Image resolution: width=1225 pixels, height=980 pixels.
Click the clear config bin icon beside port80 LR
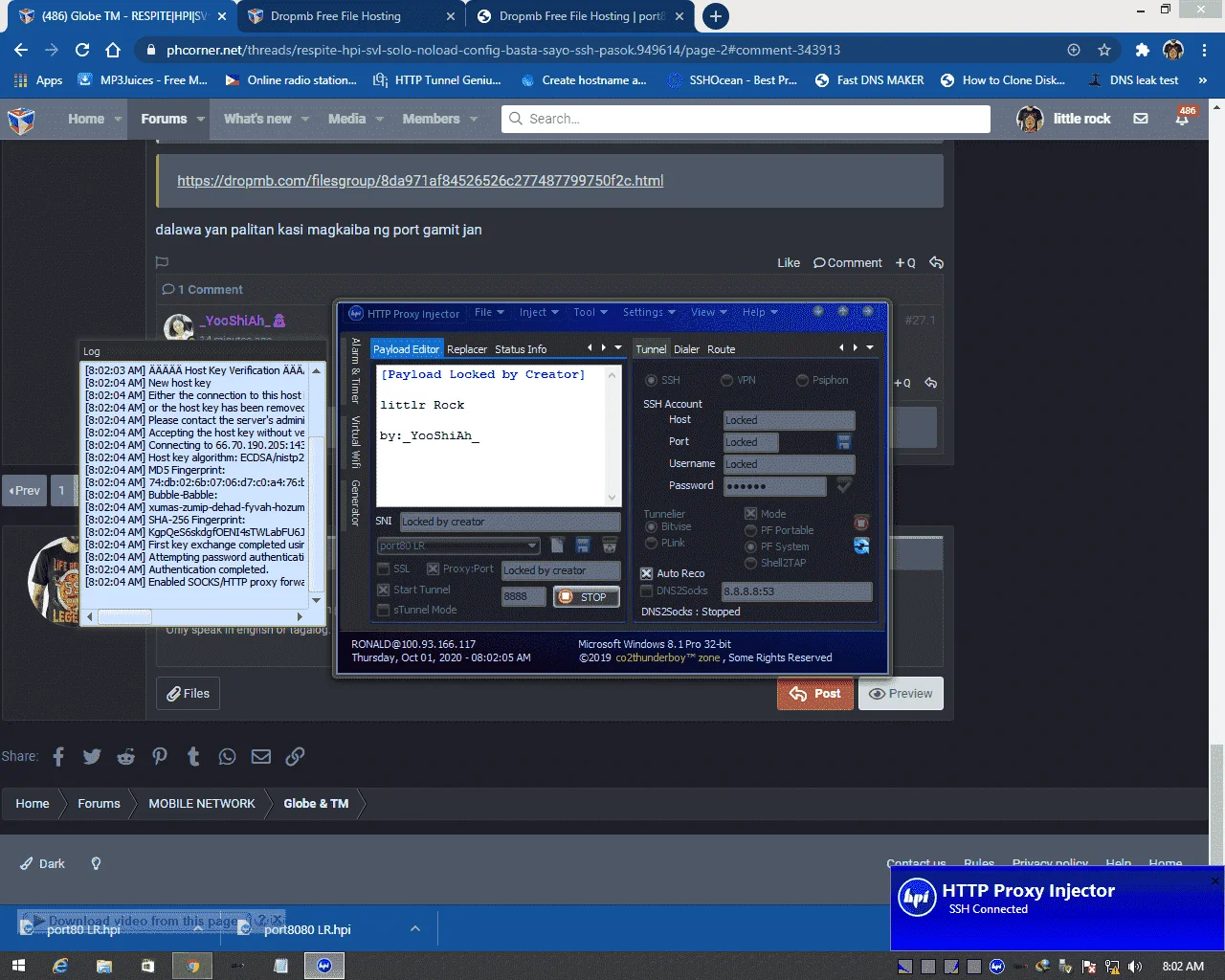coord(609,546)
